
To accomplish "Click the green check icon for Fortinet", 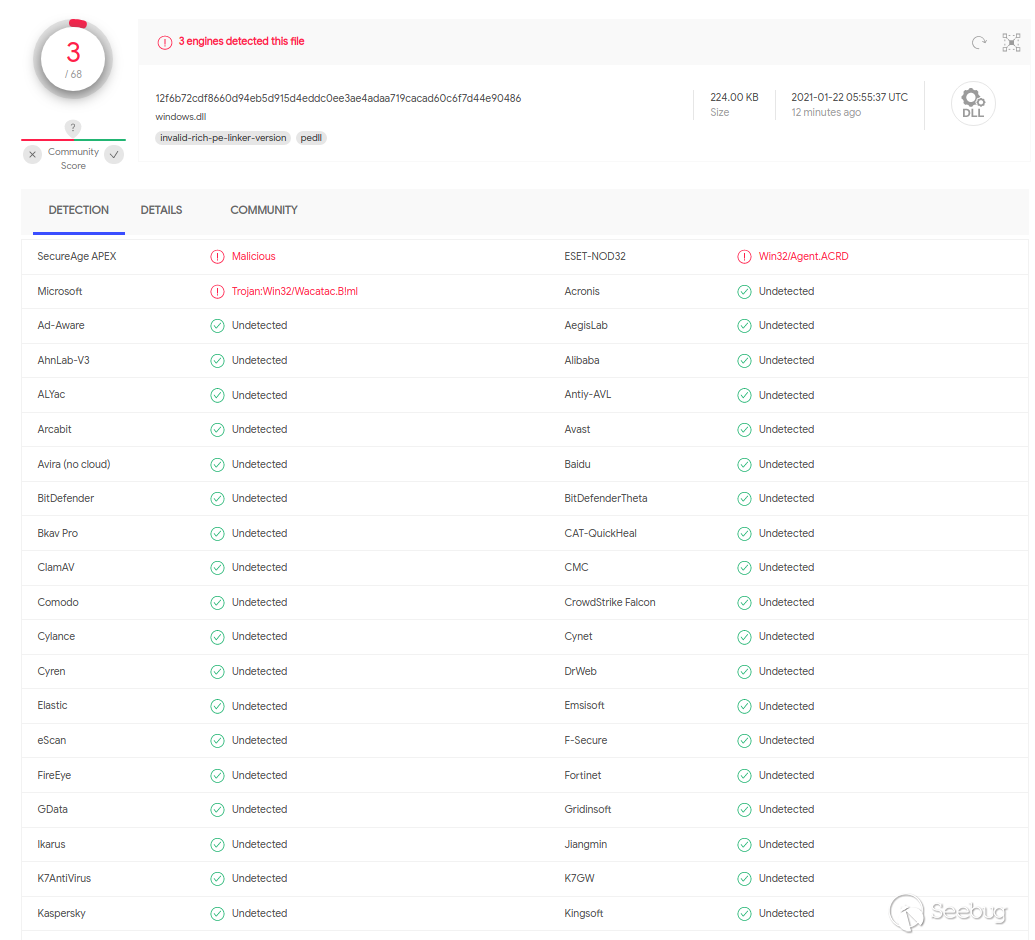I will (x=744, y=776).
